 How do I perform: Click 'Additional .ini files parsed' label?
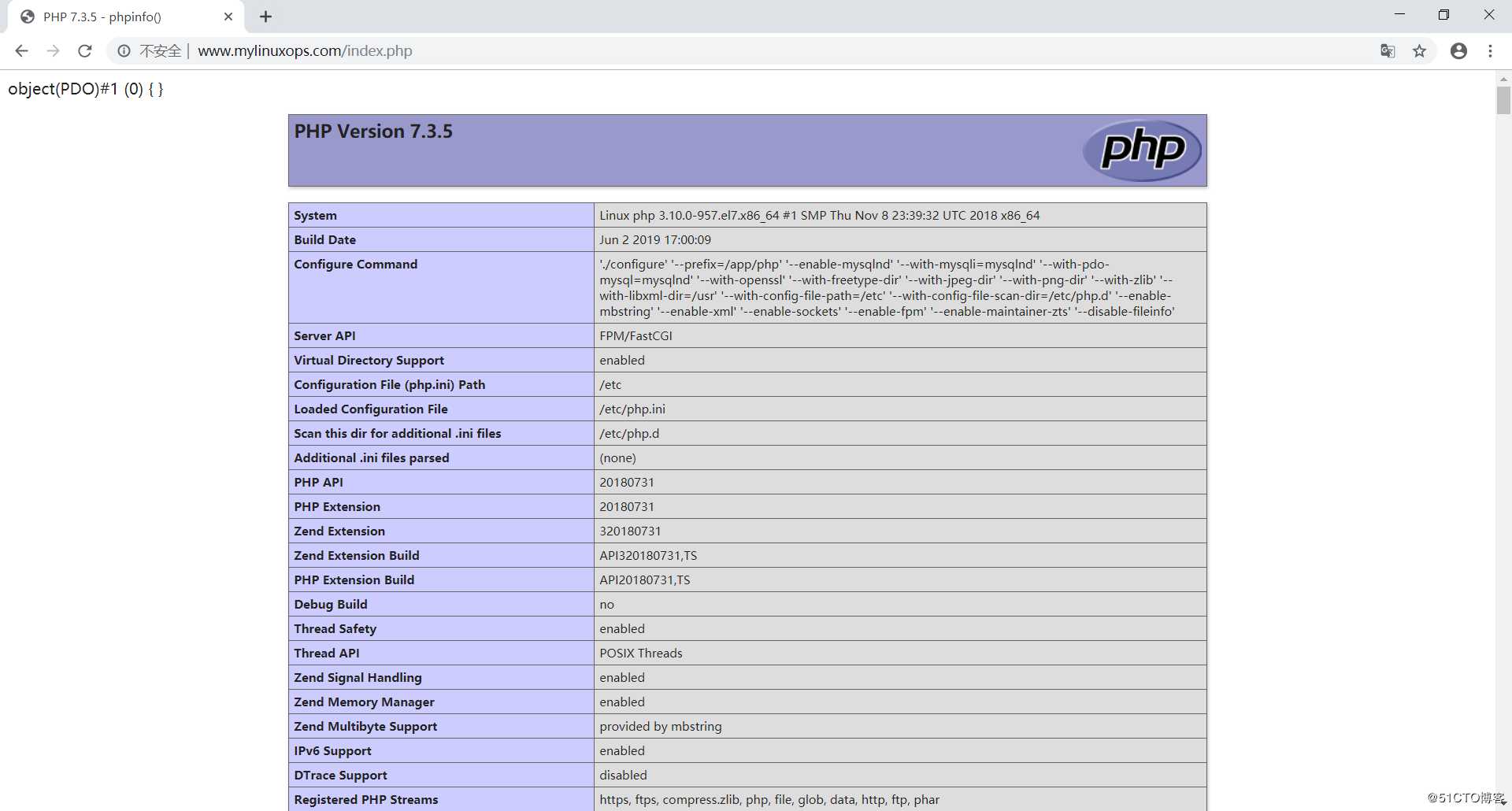[371, 458]
